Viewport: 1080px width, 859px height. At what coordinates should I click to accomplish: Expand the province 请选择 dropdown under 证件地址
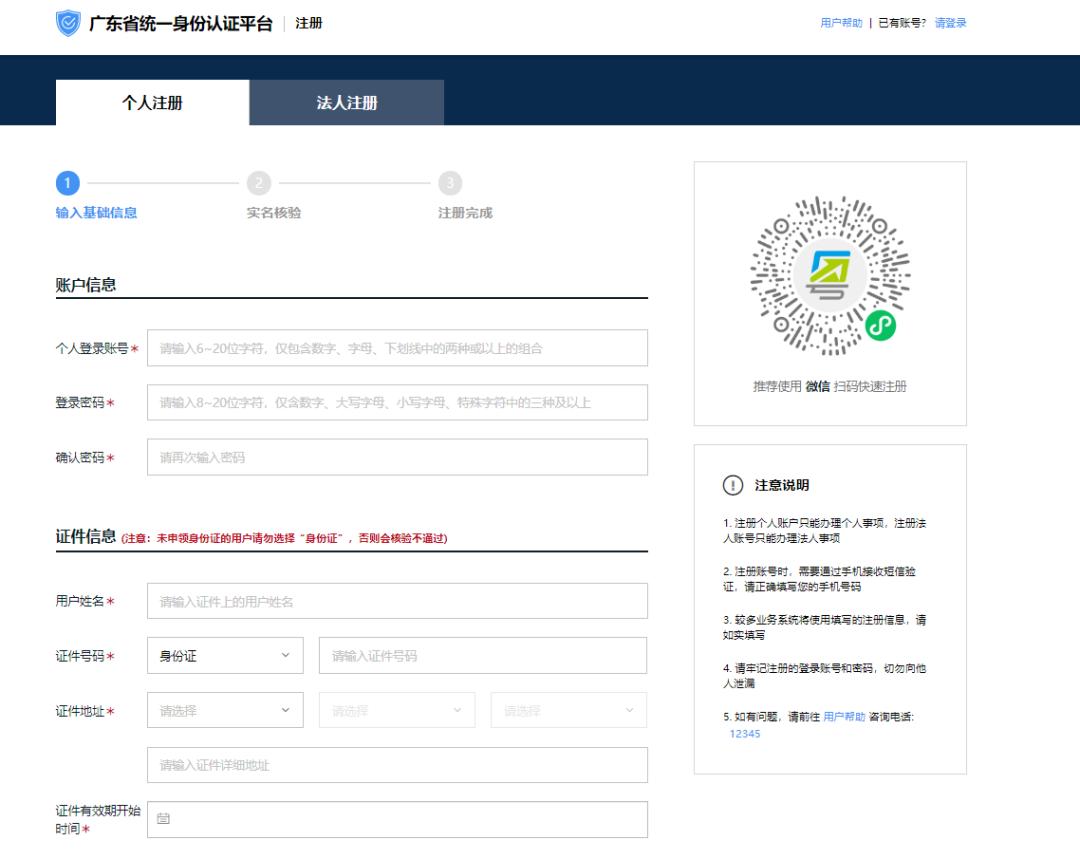(x=224, y=710)
